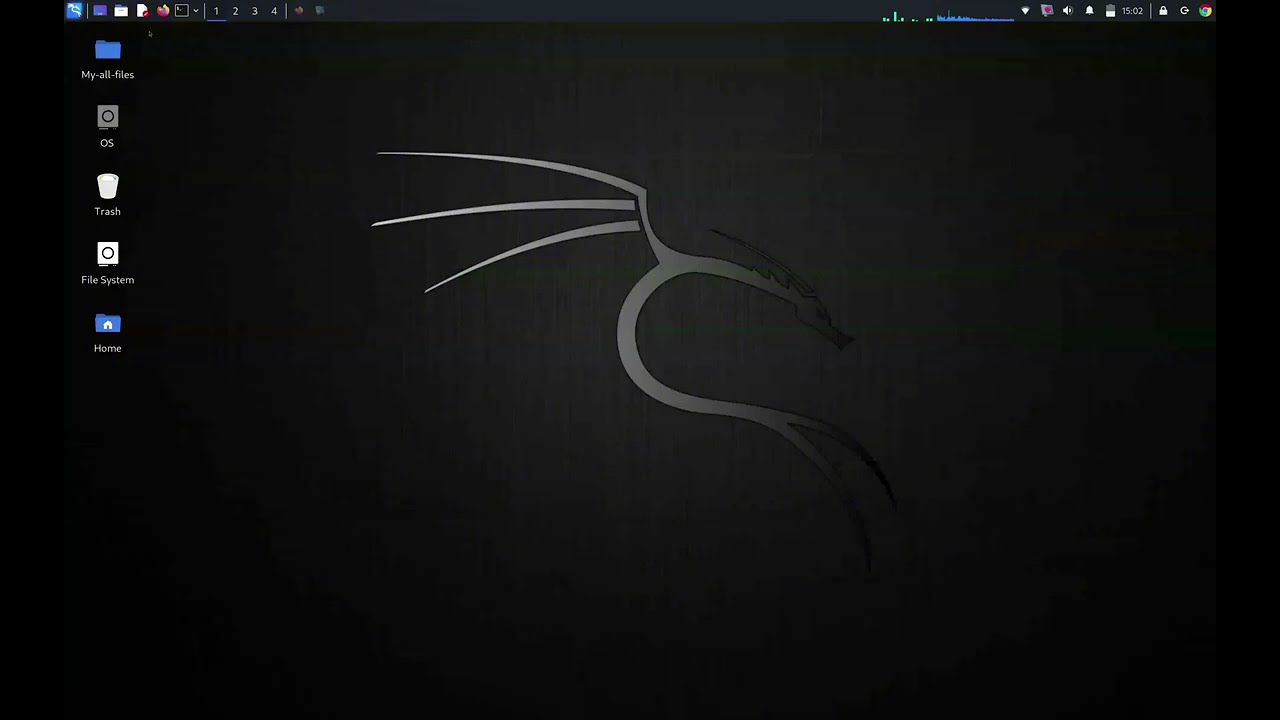1280x720 pixels.
Task: Select the dimmed Firefox window button in the taskbar
Action: click(298, 11)
